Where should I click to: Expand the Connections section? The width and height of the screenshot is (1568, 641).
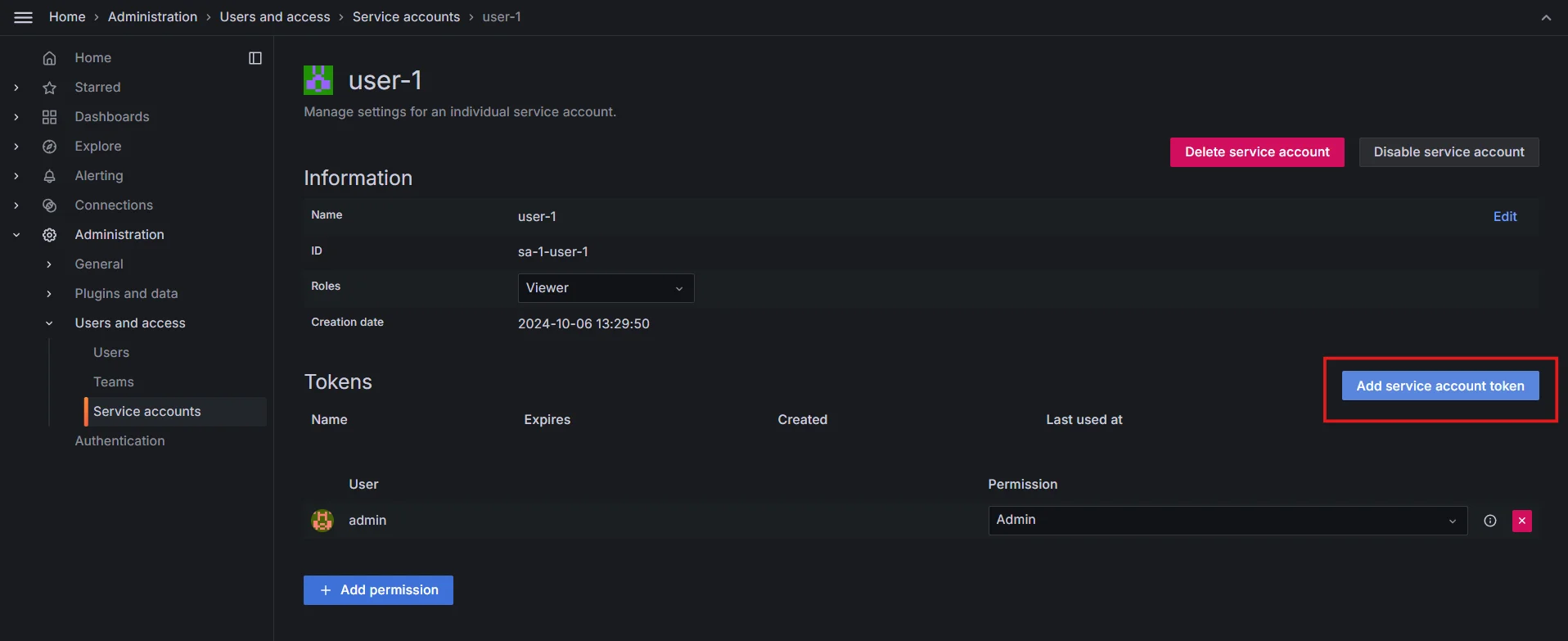pos(16,205)
